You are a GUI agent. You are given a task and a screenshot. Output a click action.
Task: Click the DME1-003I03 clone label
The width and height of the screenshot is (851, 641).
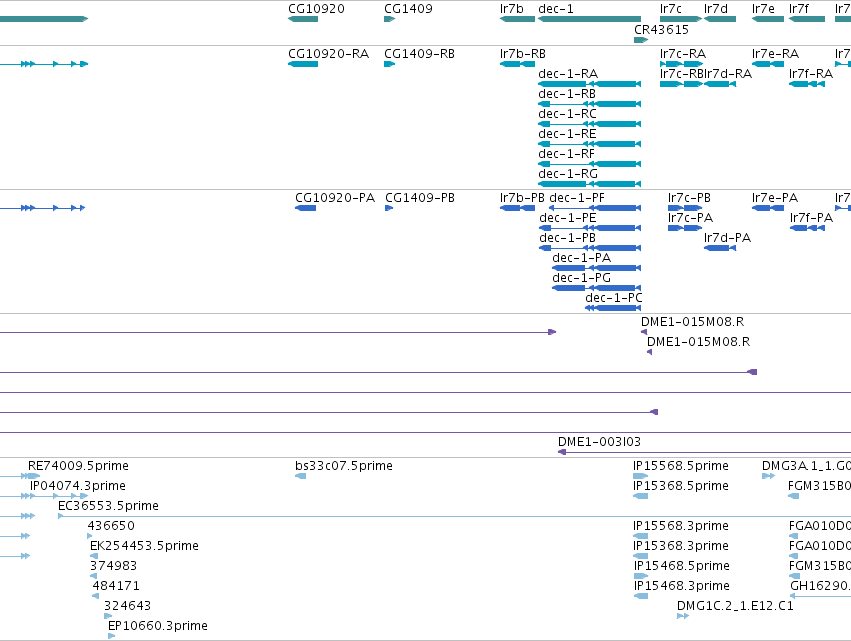pos(599,442)
